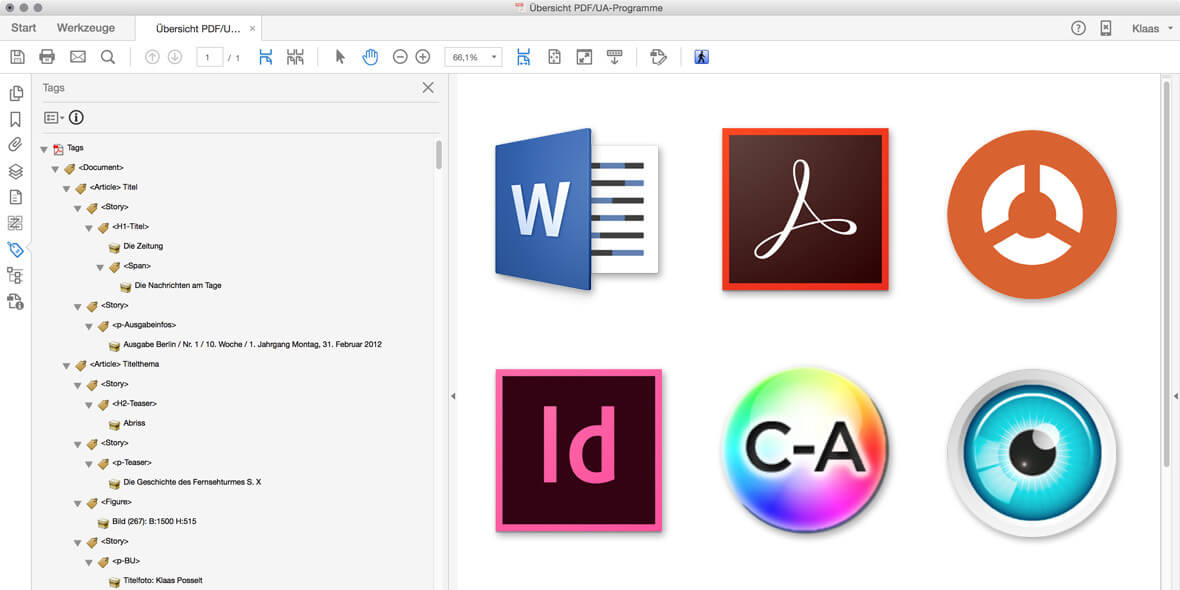Image resolution: width=1180 pixels, height=590 pixels.
Task: Open the Tags panel options menu
Action: pos(53,117)
